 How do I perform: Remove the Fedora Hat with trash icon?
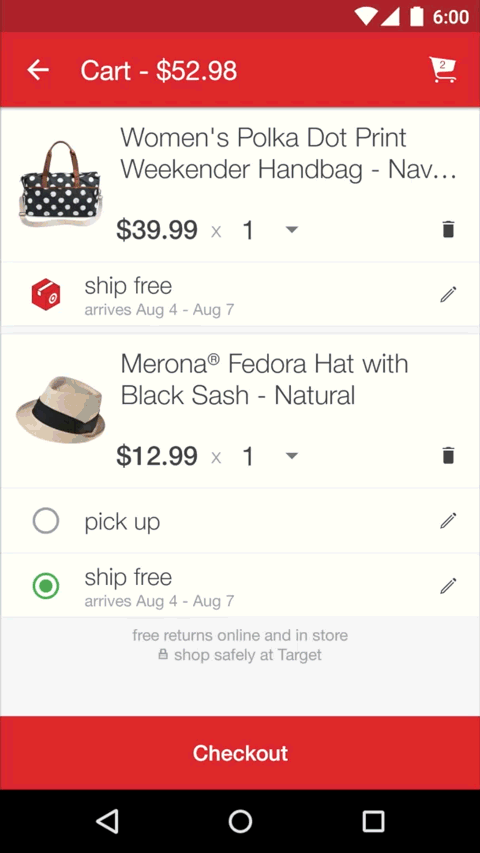[x=448, y=455]
